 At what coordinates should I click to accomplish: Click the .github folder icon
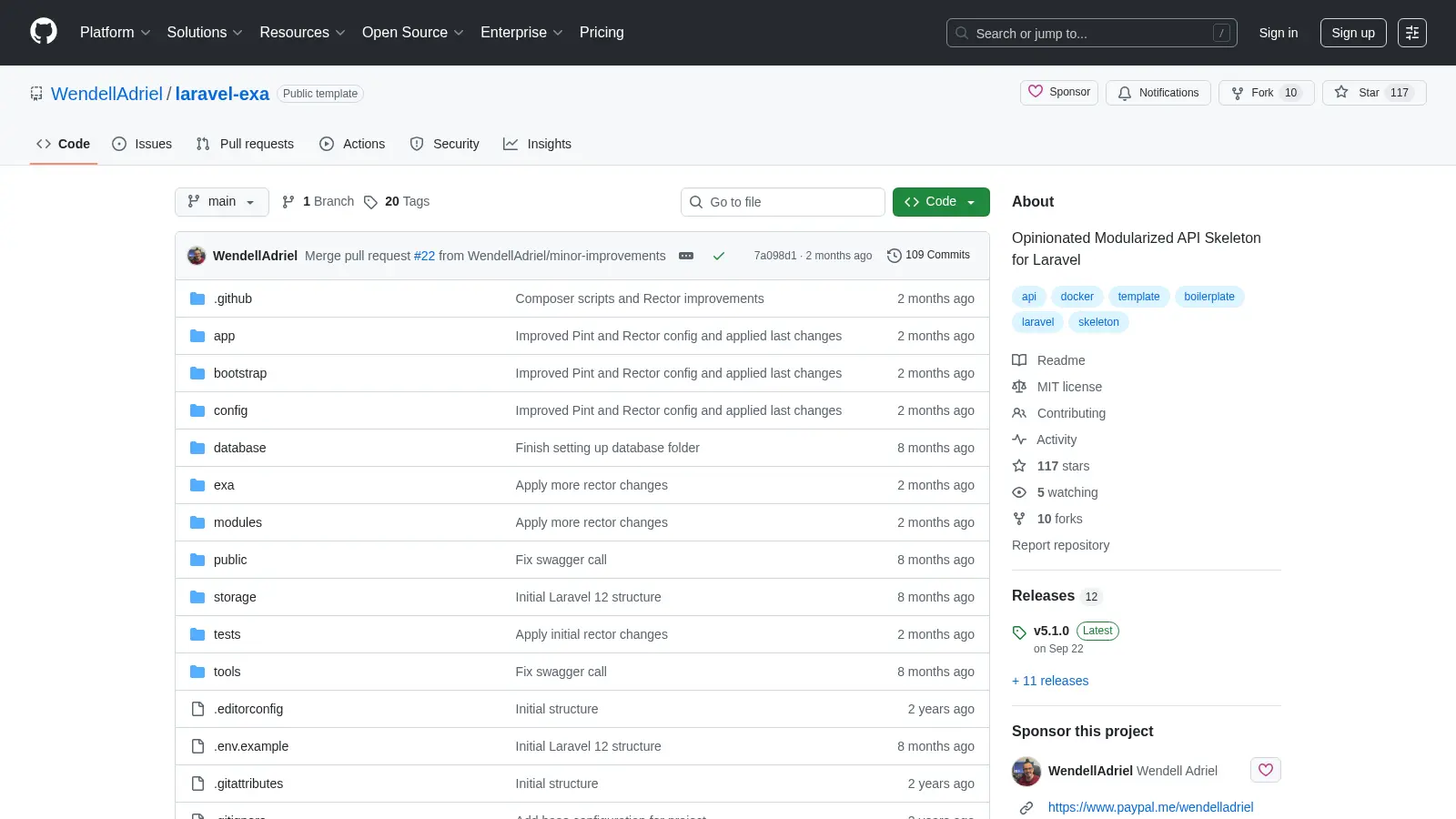[x=197, y=298]
